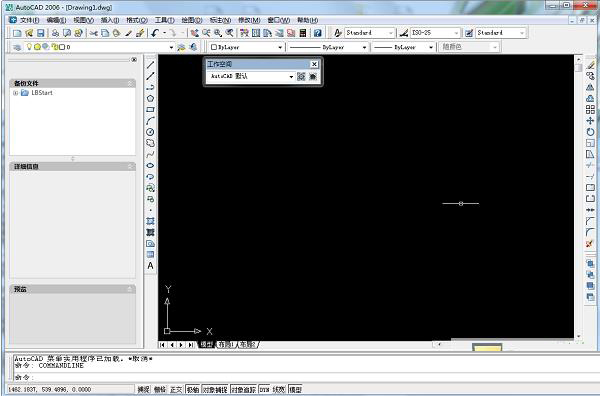Toggle 对象捕捉 object snap in status bar

tap(215, 389)
